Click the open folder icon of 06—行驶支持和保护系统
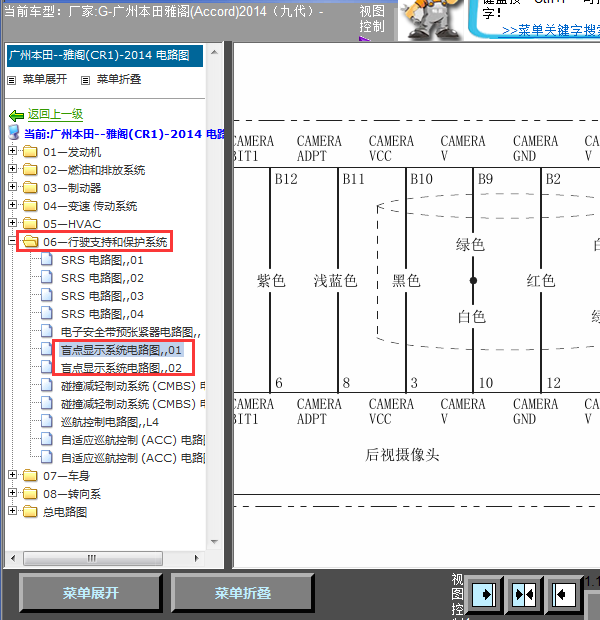The width and height of the screenshot is (600, 620). [30, 242]
